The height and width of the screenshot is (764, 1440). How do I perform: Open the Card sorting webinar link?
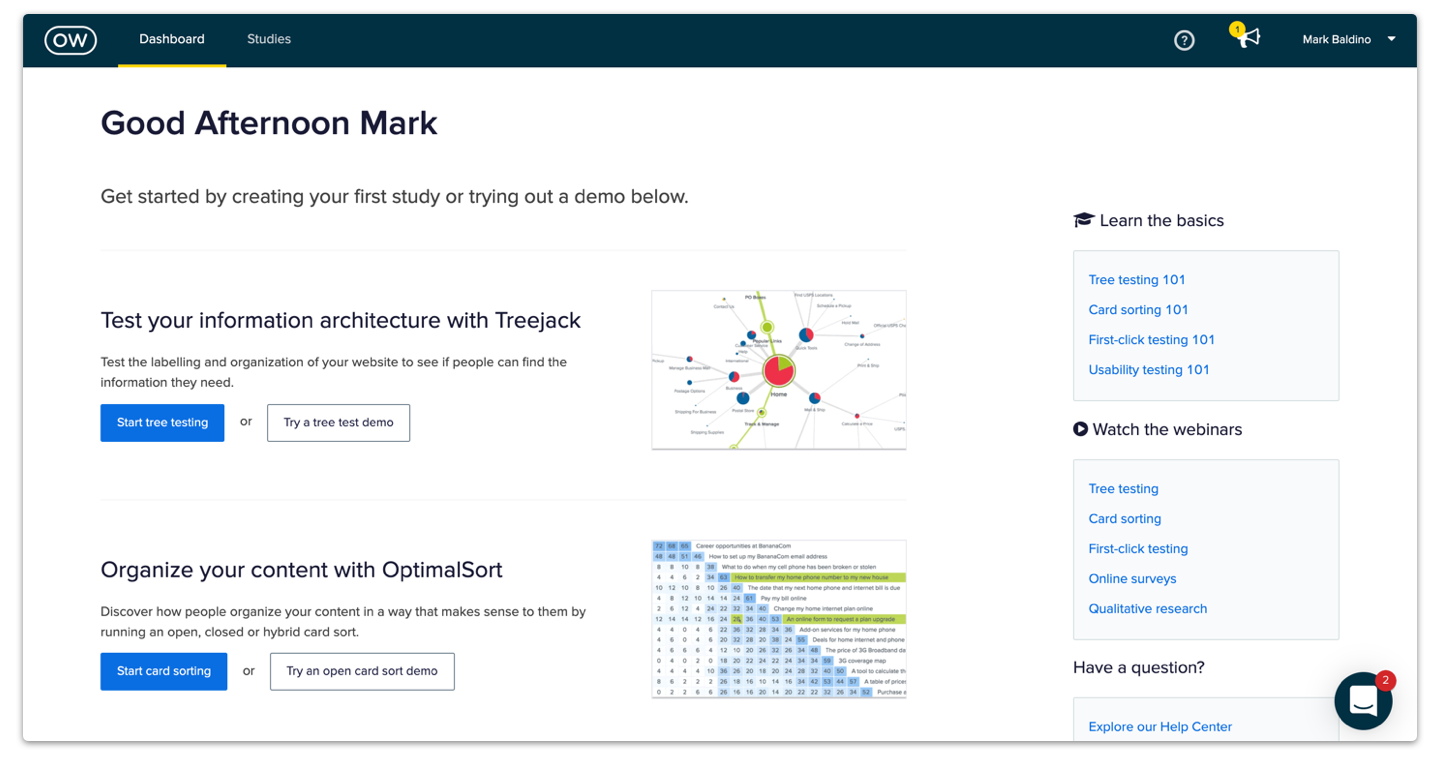pos(1125,519)
